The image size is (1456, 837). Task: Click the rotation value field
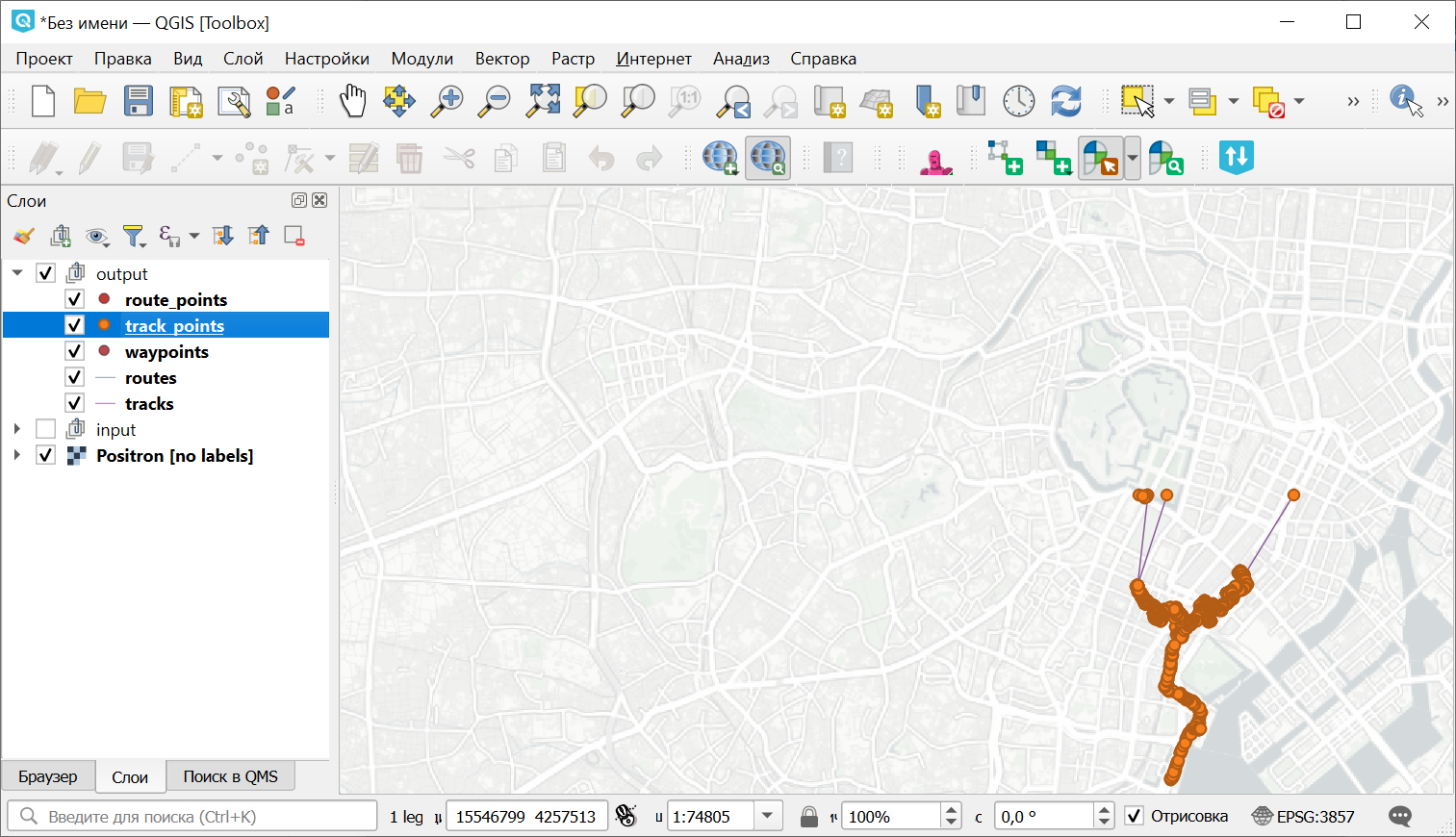point(1043,817)
